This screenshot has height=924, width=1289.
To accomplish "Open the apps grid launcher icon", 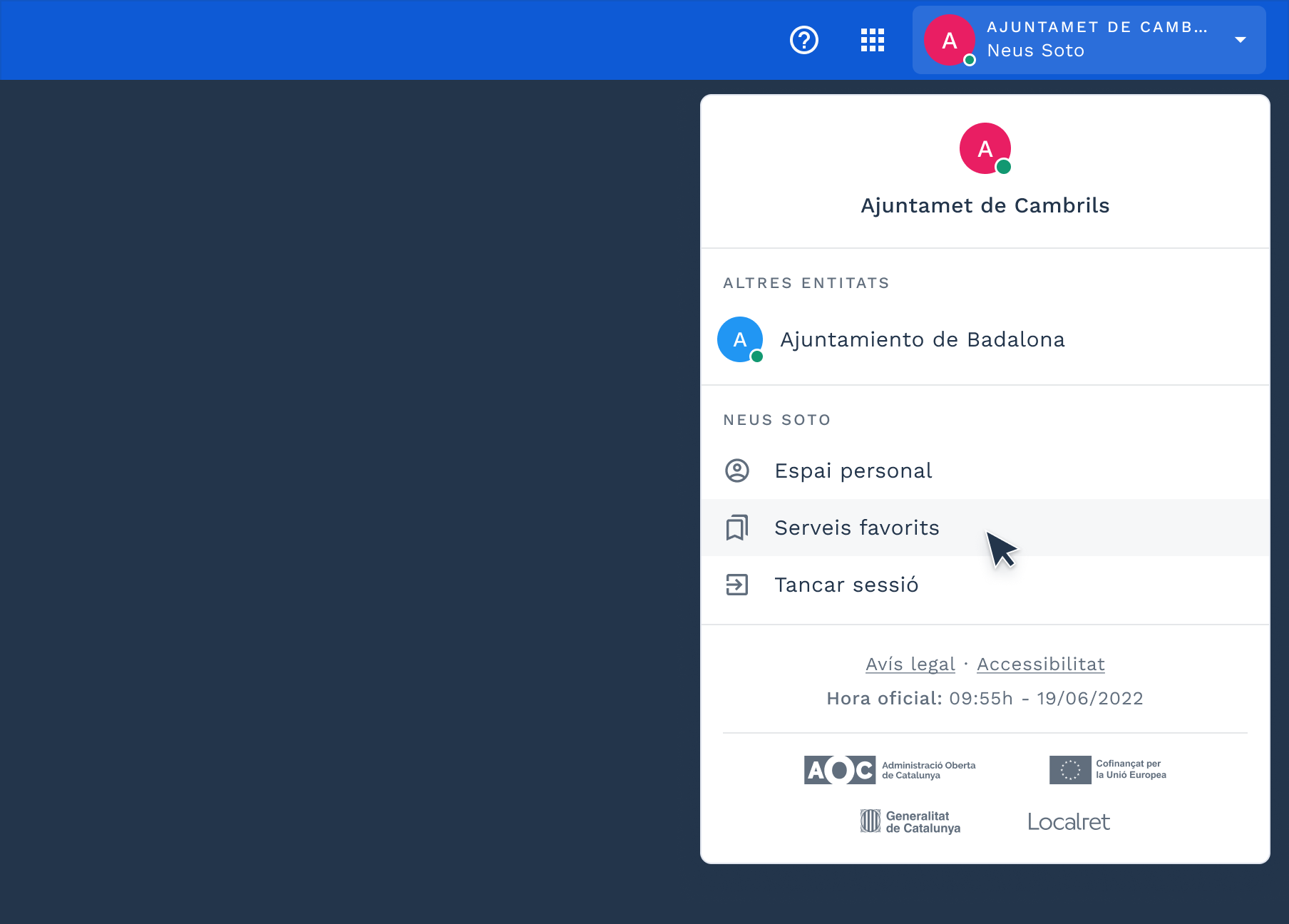I will (x=872, y=40).
